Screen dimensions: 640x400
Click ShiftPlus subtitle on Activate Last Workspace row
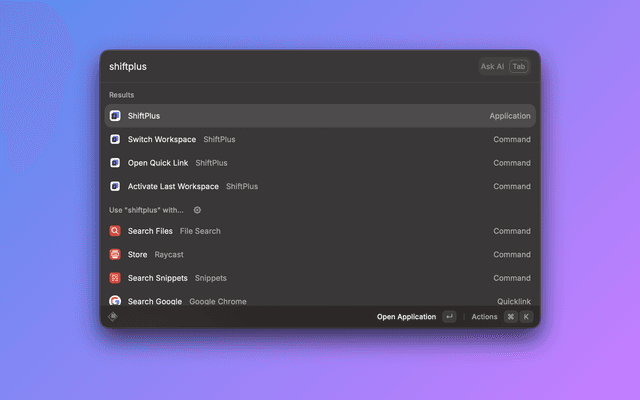click(x=242, y=186)
